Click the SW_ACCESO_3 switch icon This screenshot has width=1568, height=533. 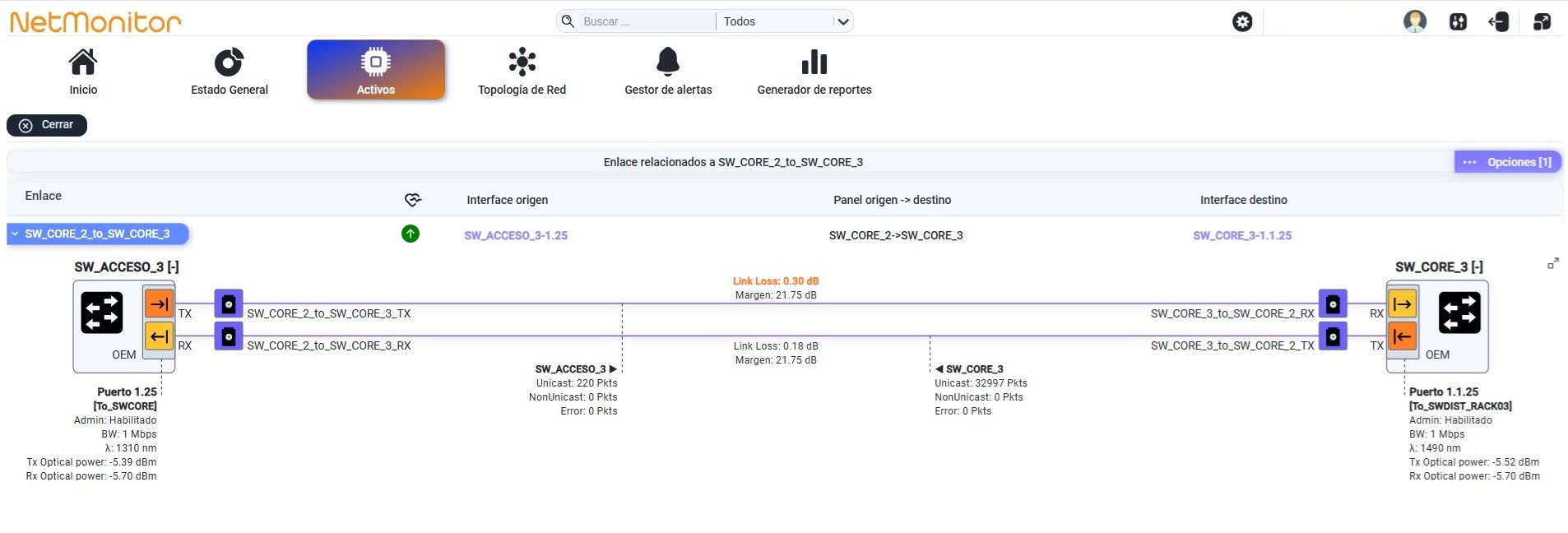[102, 313]
